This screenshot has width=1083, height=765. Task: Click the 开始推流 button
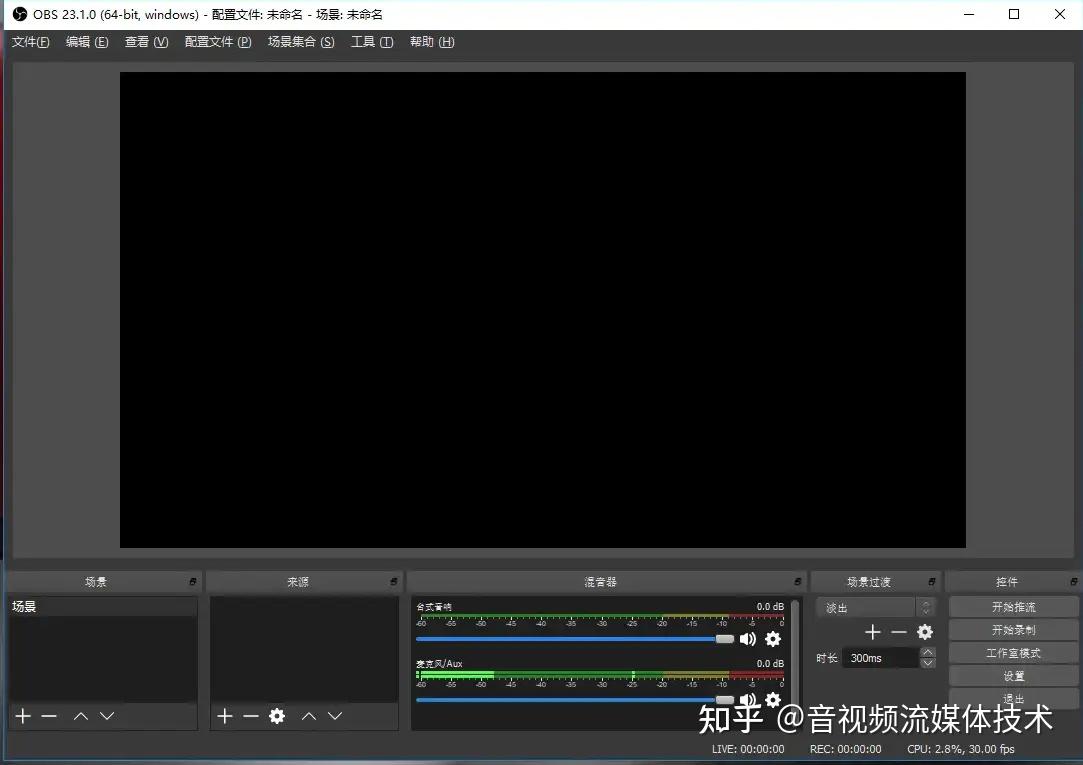click(x=1012, y=606)
